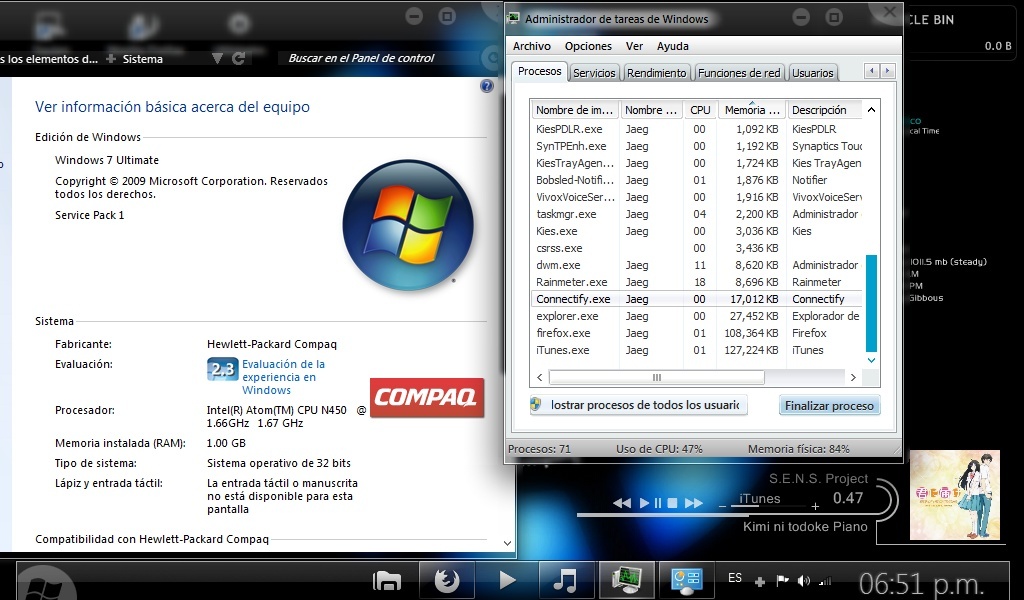
Task: Select the Rainmeter.exe process row
Action: click(x=696, y=282)
